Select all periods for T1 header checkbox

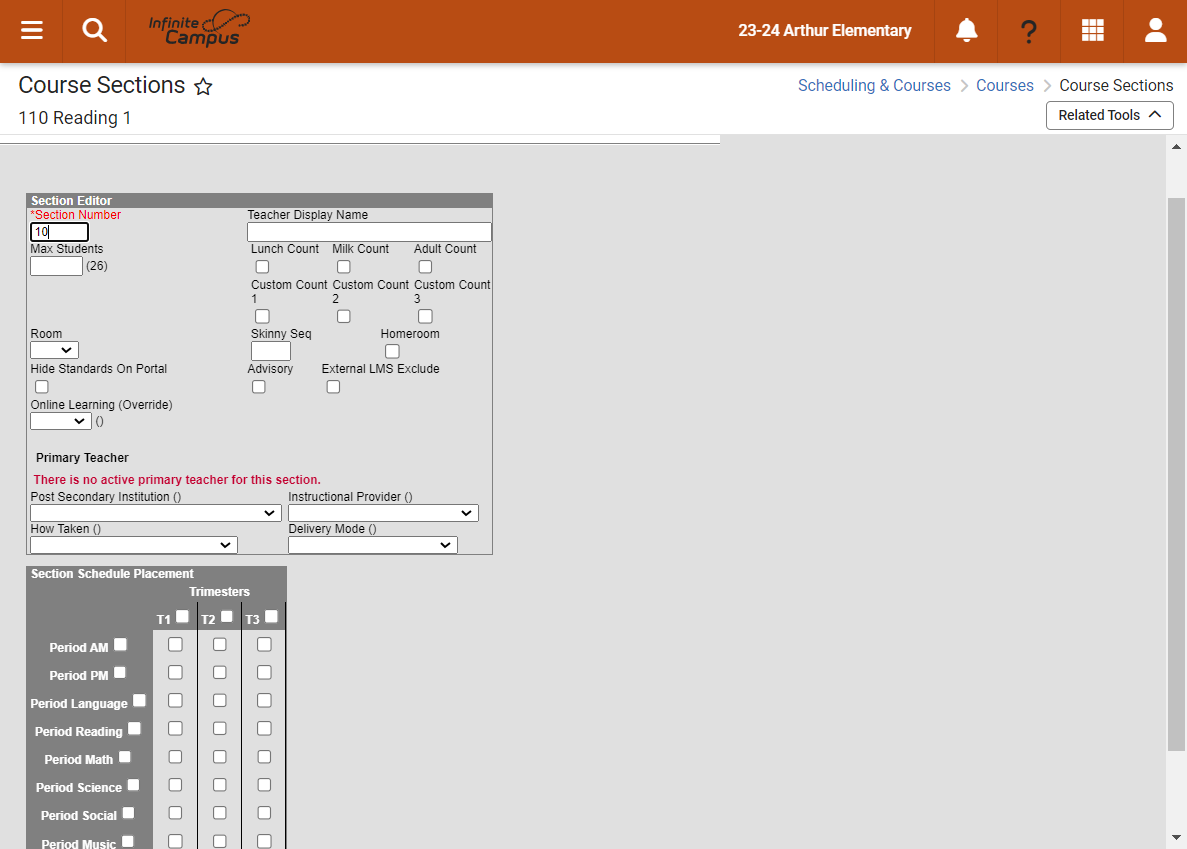coord(182,617)
